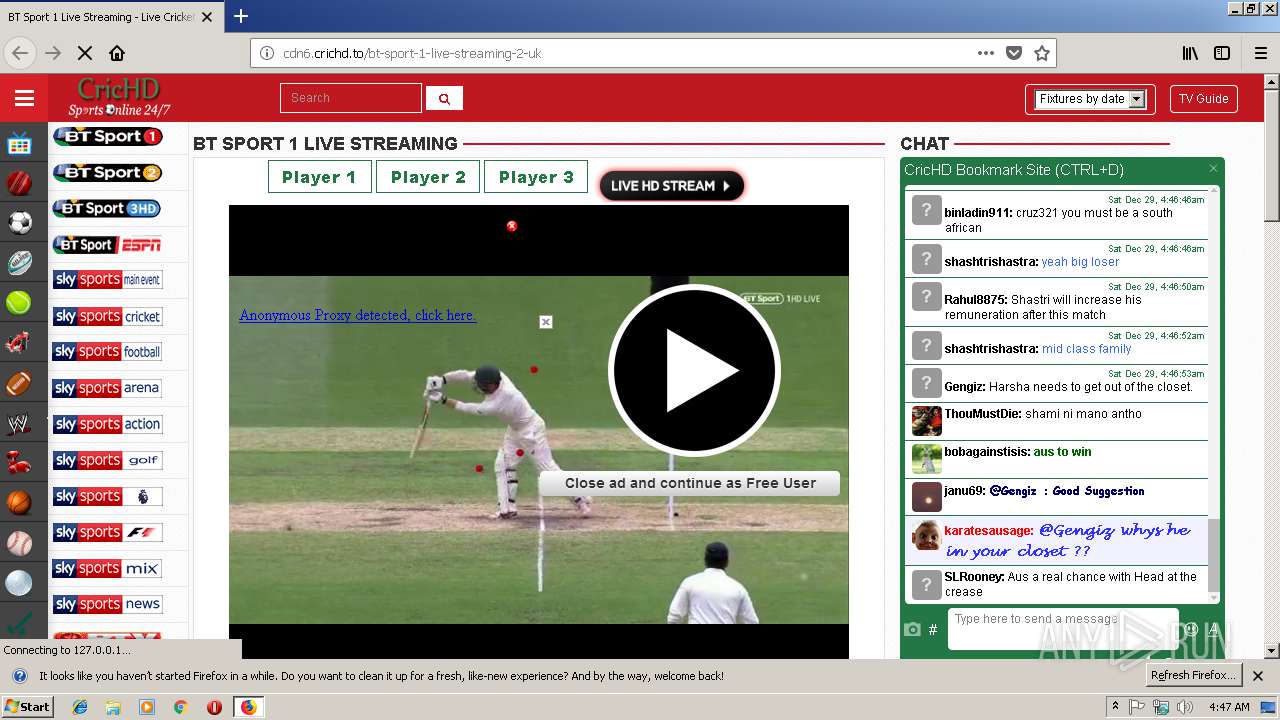
Task: Play the video with the large play button
Action: [694, 370]
